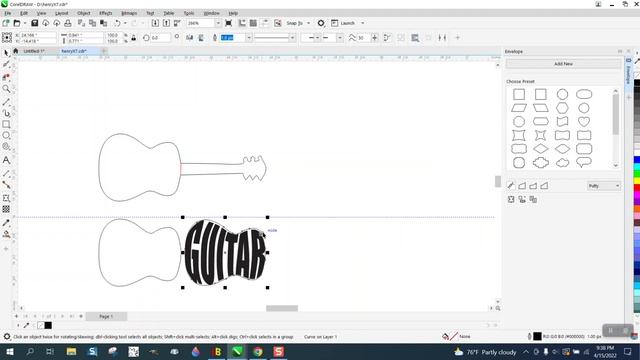This screenshot has height=360, width=640.
Task: Click the Launch button
Action: (343, 23)
